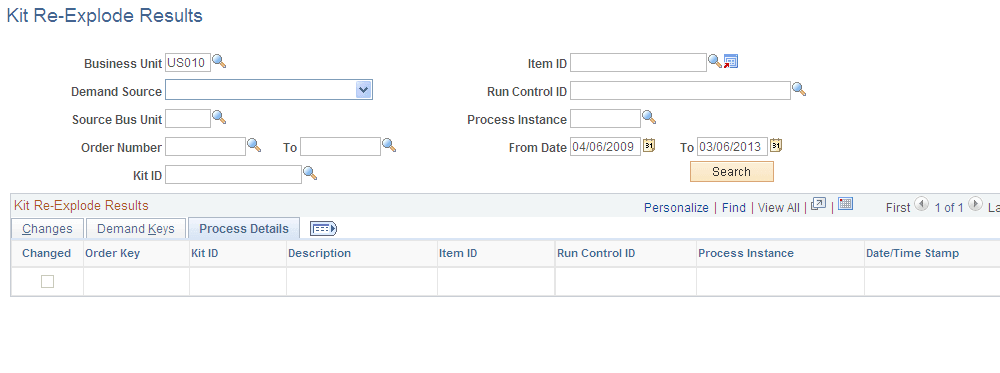The image size is (1000, 373).
Task: Click the Personalize link
Action: click(x=676, y=207)
